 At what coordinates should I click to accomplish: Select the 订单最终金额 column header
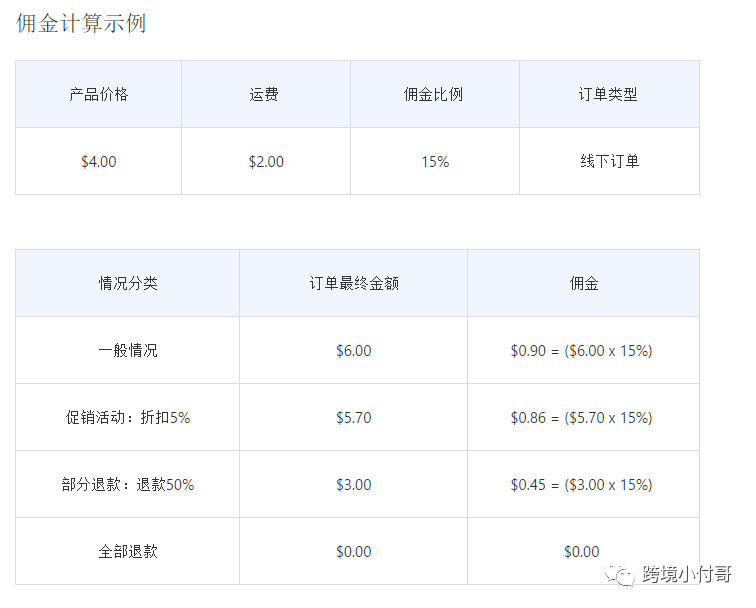click(x=353, y=284)
